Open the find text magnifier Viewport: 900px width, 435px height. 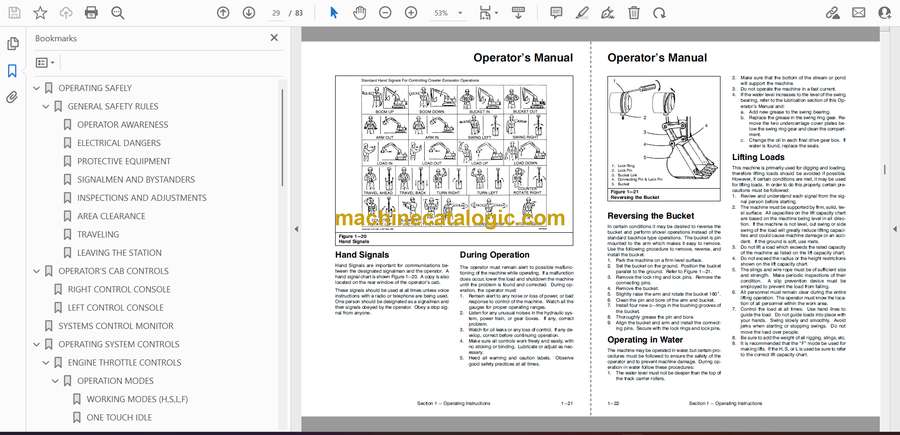click(x=118, y=13)
